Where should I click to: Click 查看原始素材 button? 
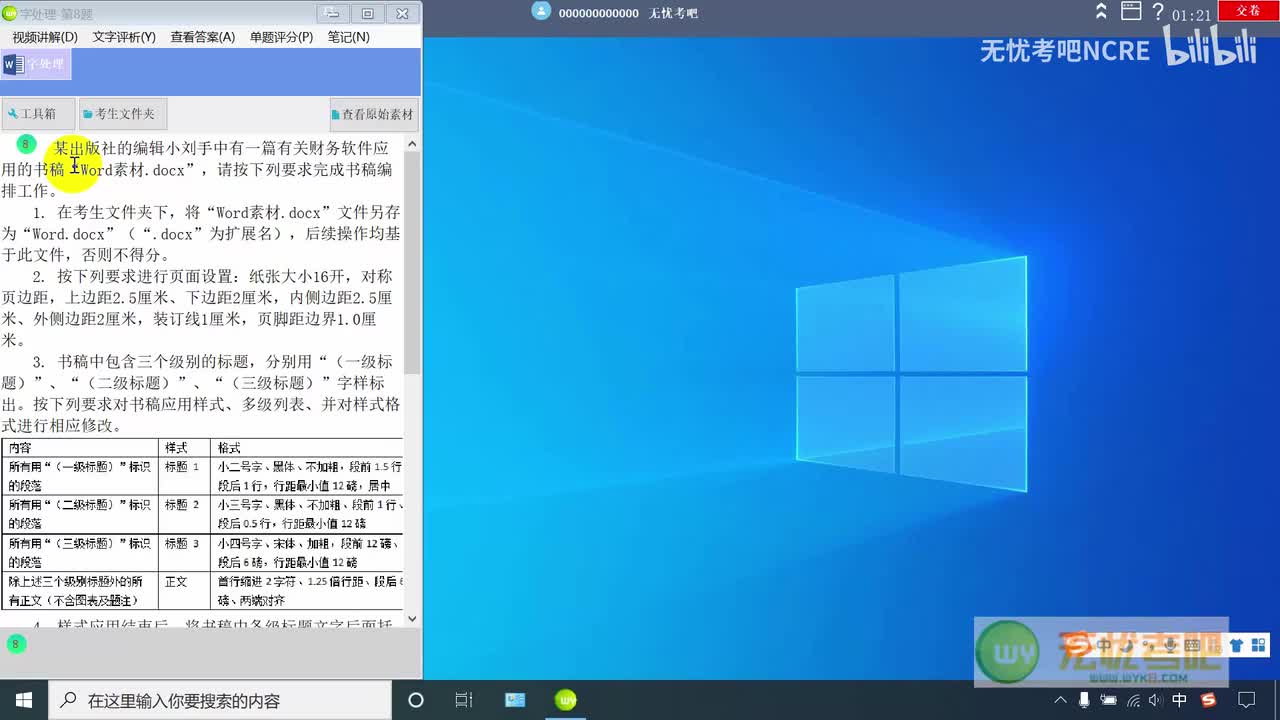372,114
